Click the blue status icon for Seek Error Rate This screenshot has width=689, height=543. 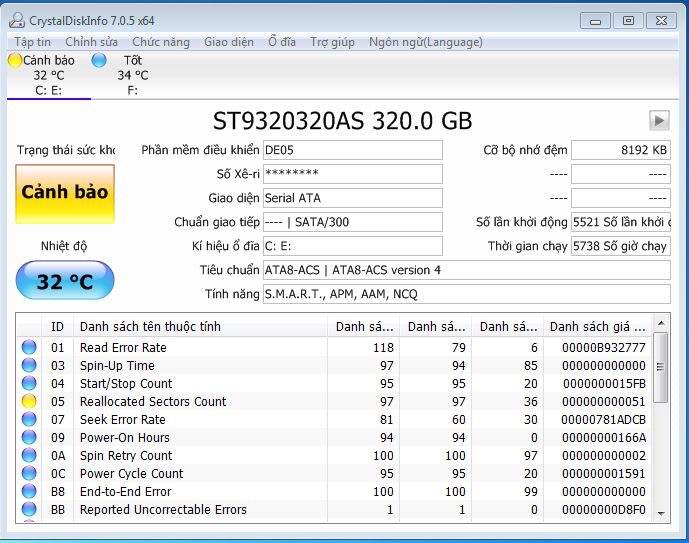coord(29,420)
